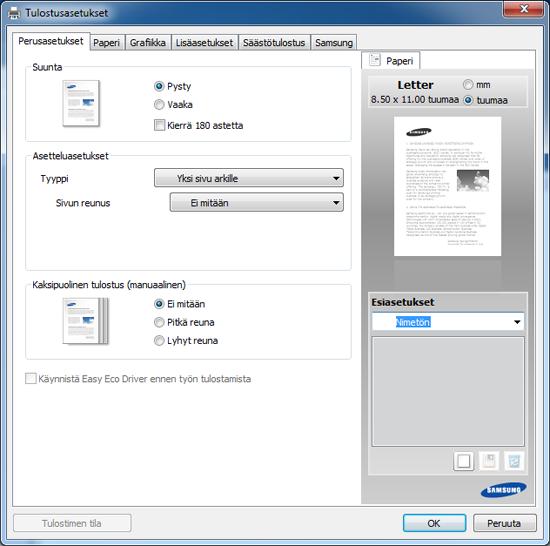Expand the Sivun reunus dropdown
This screenshot has width=550, height=546.
coord(256,202)
